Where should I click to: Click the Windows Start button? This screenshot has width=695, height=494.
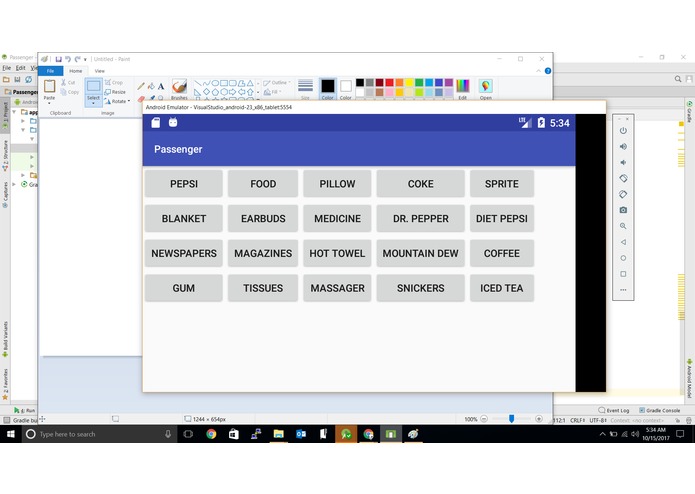pos(11,434)
